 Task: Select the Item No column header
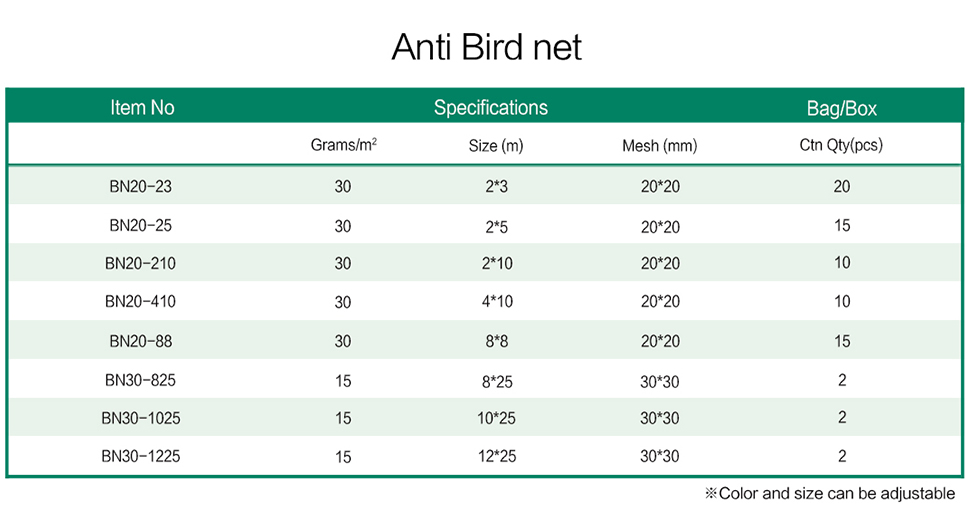click(x=142, y=107)
